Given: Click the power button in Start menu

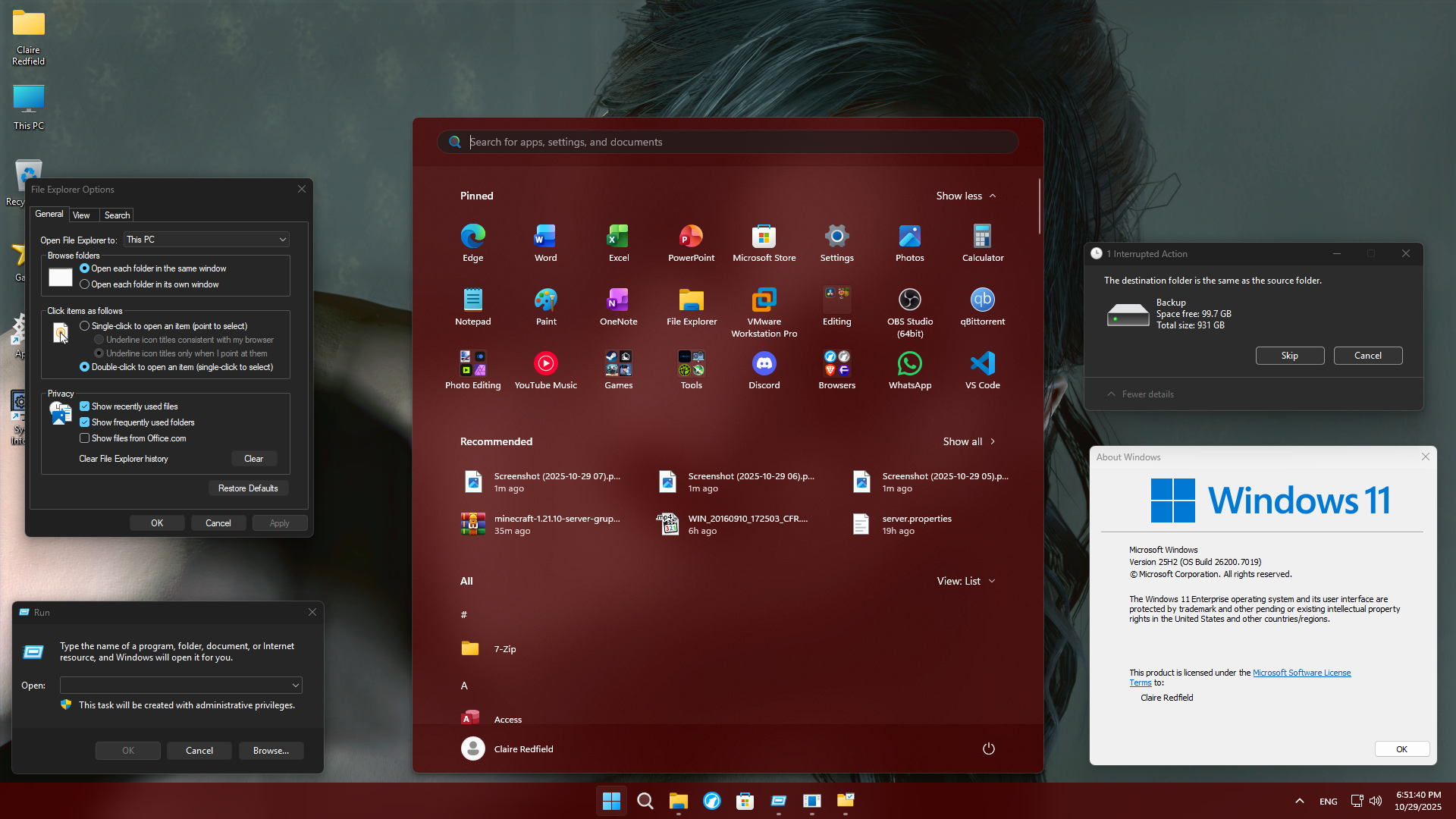Looking at the screenshot, I should (x=988, y=748).
